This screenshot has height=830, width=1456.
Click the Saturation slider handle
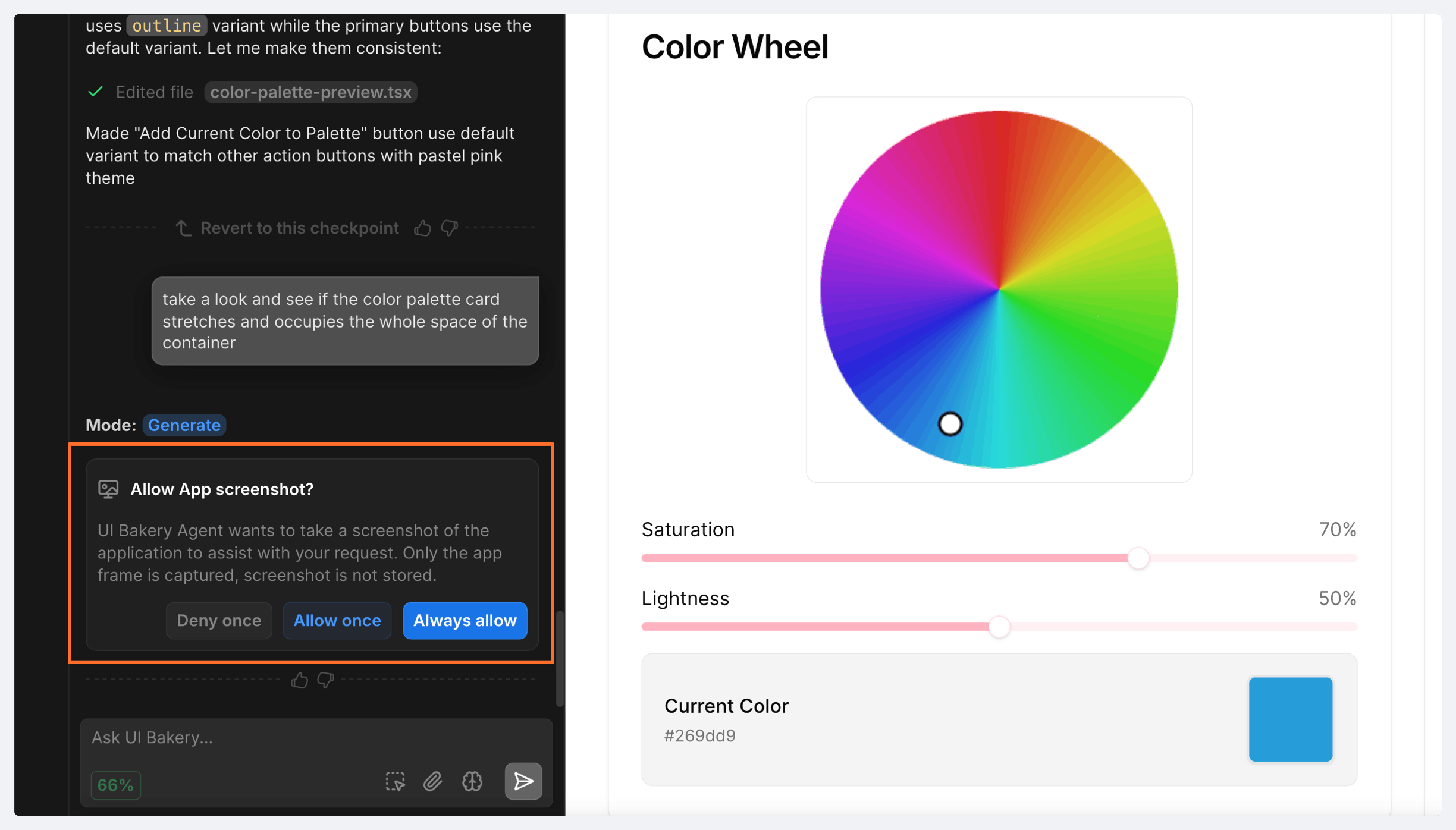click(1138, 558)
